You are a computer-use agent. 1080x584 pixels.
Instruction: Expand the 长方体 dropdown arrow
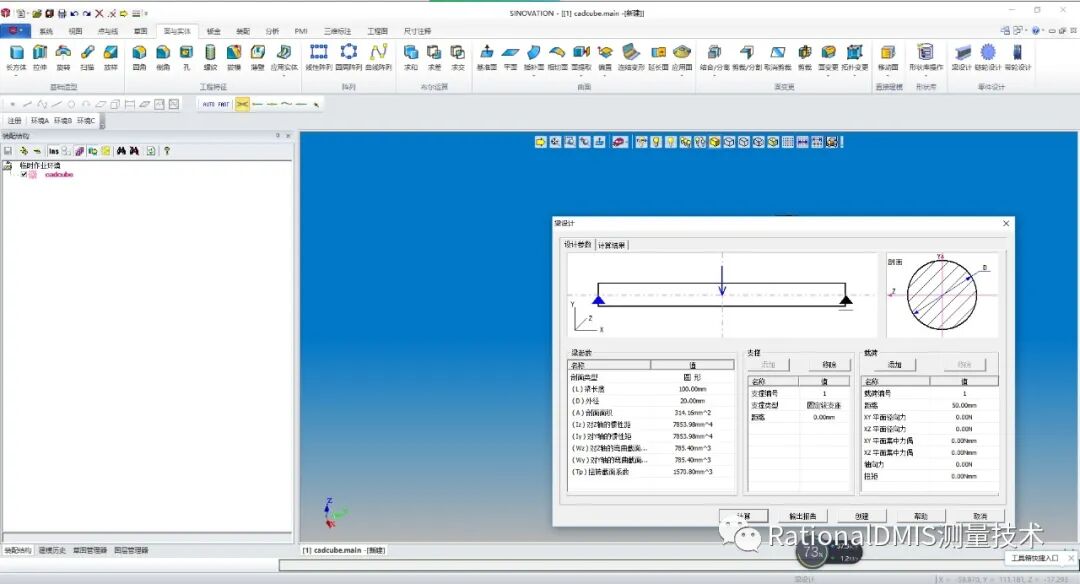pos(16,75)
